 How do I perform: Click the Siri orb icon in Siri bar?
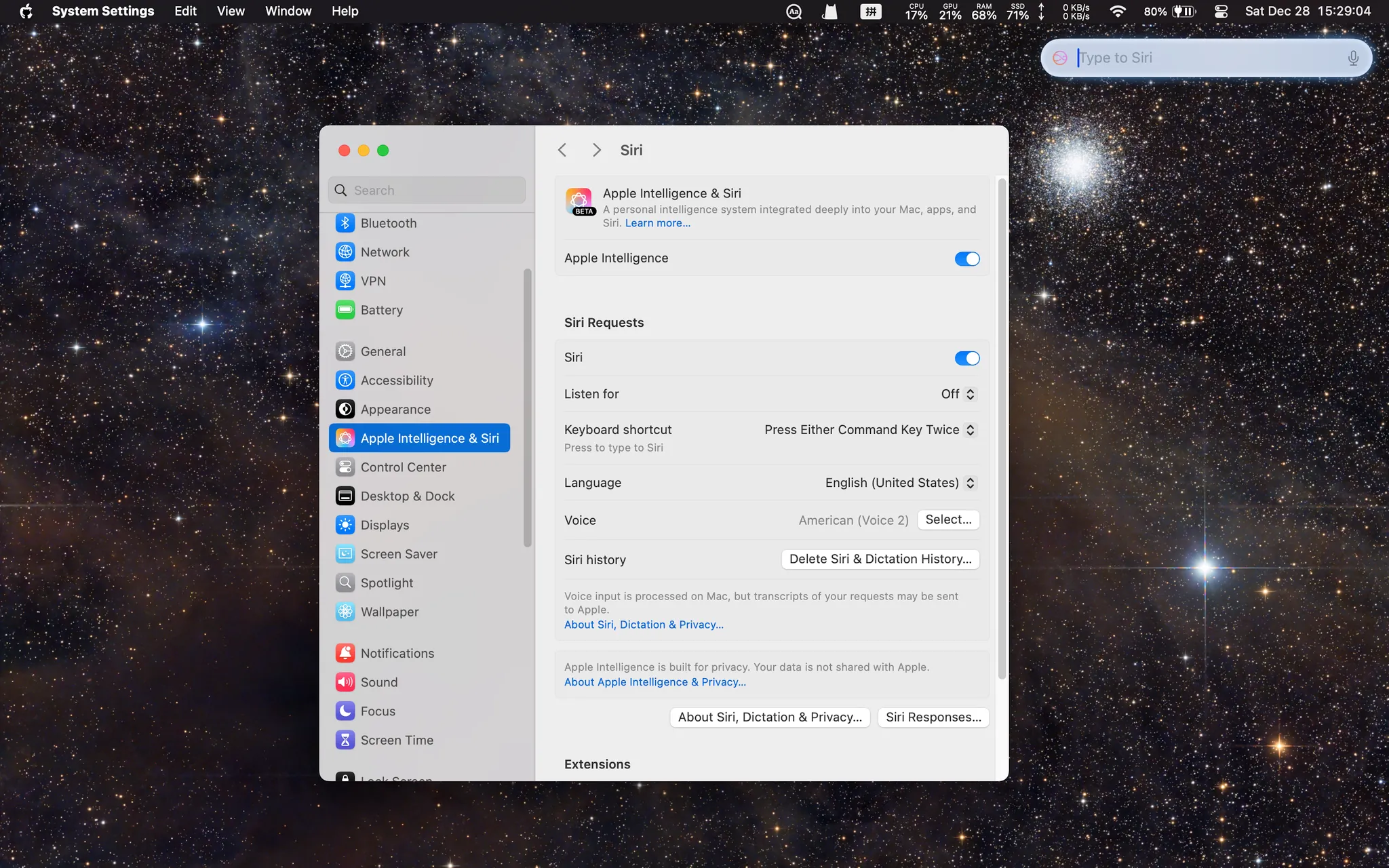[1060, 58]
